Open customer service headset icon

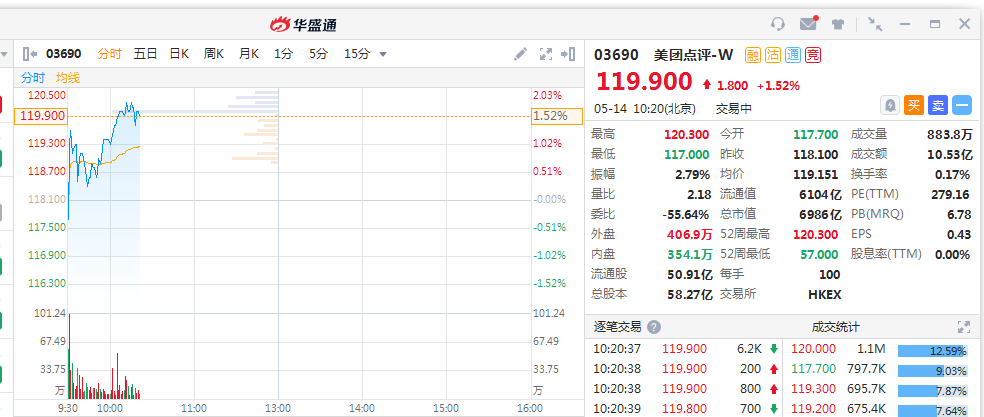(x=778, y=24)
